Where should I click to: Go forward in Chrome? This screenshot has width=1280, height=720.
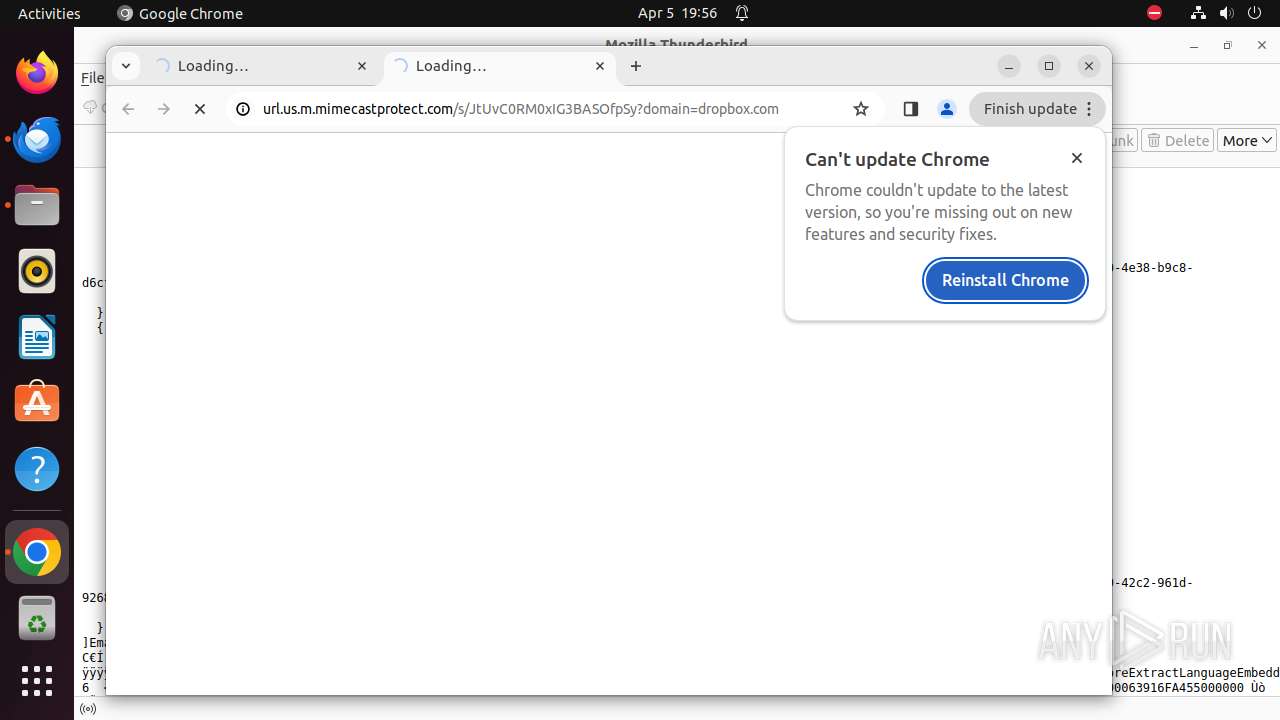coord(164,109)
